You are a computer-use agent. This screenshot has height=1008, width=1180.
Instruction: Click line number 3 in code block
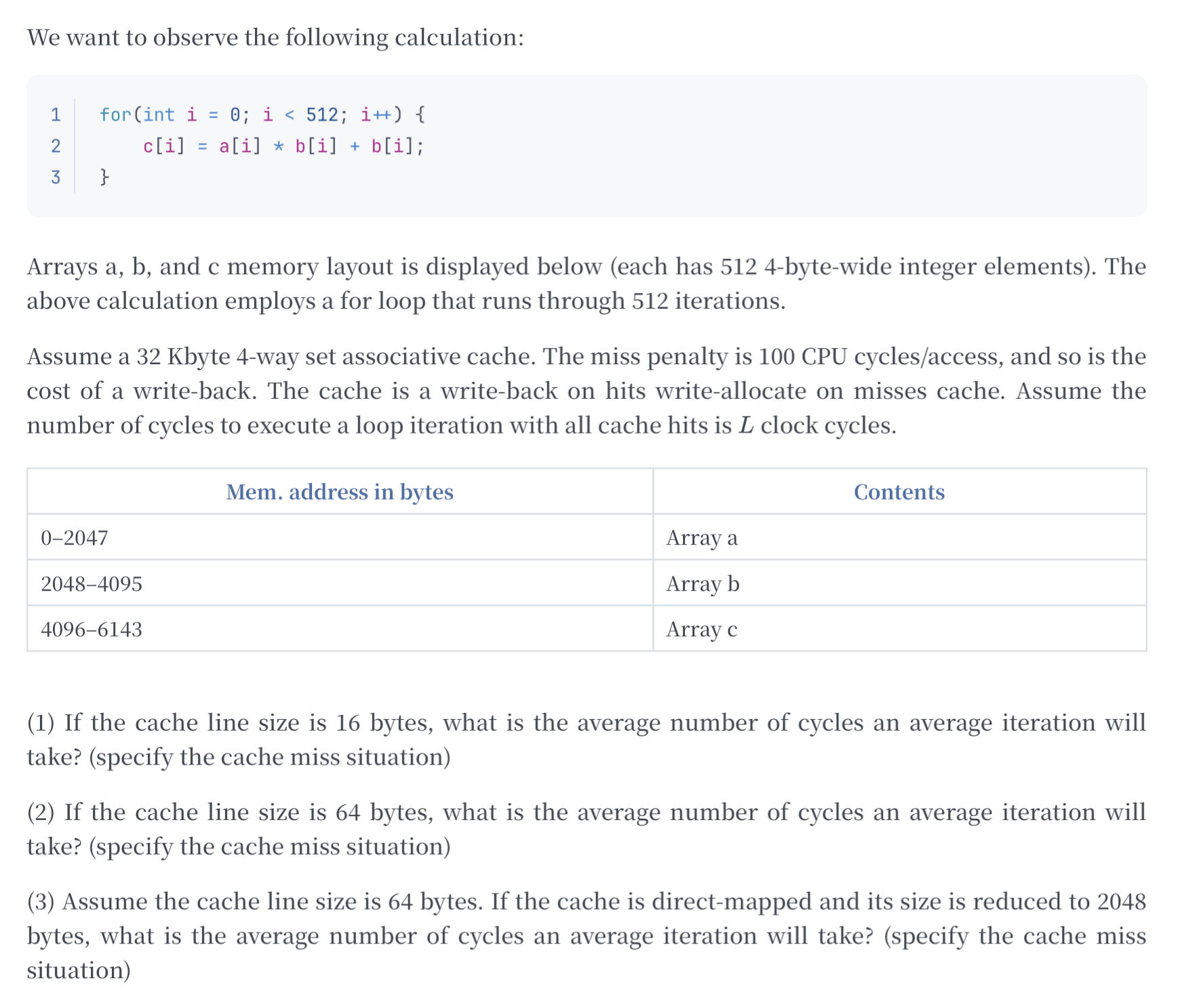(x=56, y=177)
